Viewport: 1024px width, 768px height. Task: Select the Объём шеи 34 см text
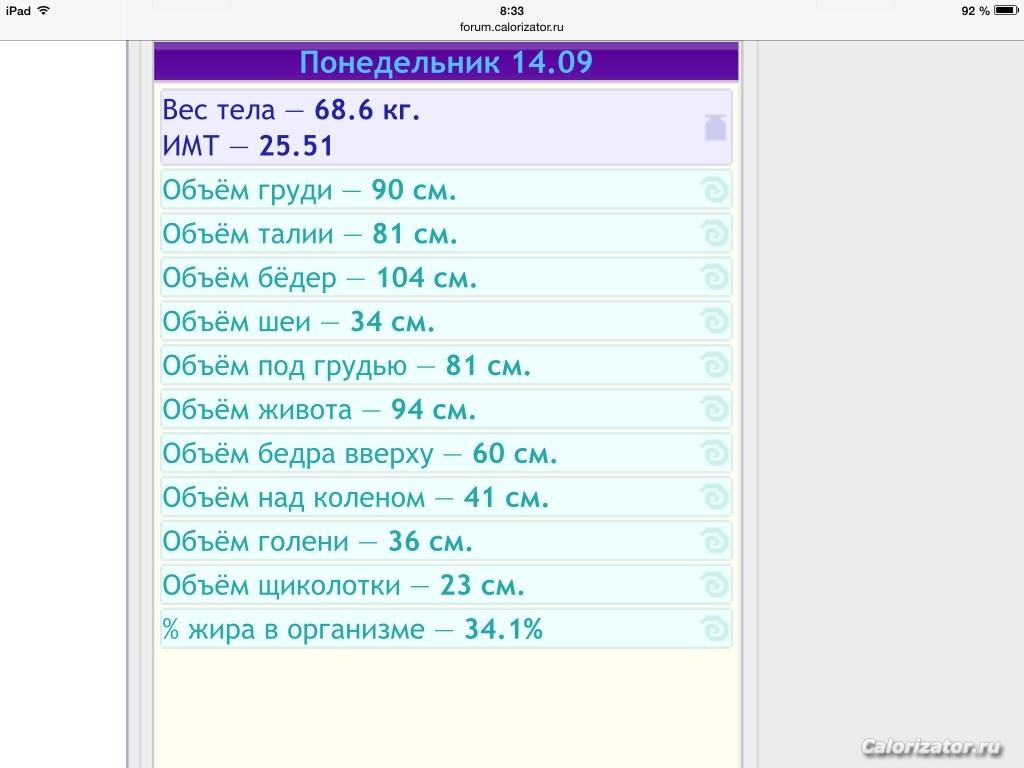click(298, 322)
